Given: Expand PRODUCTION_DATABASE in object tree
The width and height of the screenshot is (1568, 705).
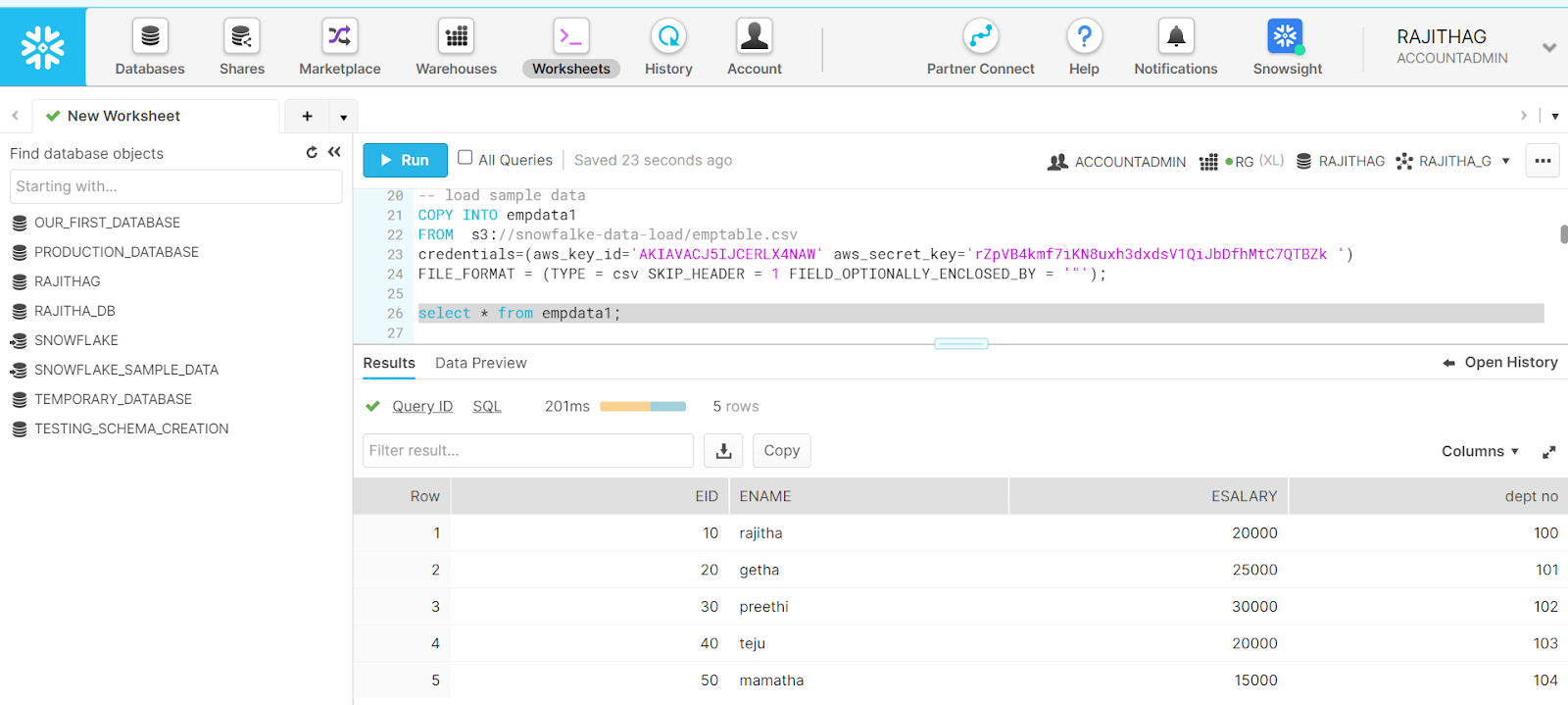Looking at the screenshot, I should coord(116,252).
